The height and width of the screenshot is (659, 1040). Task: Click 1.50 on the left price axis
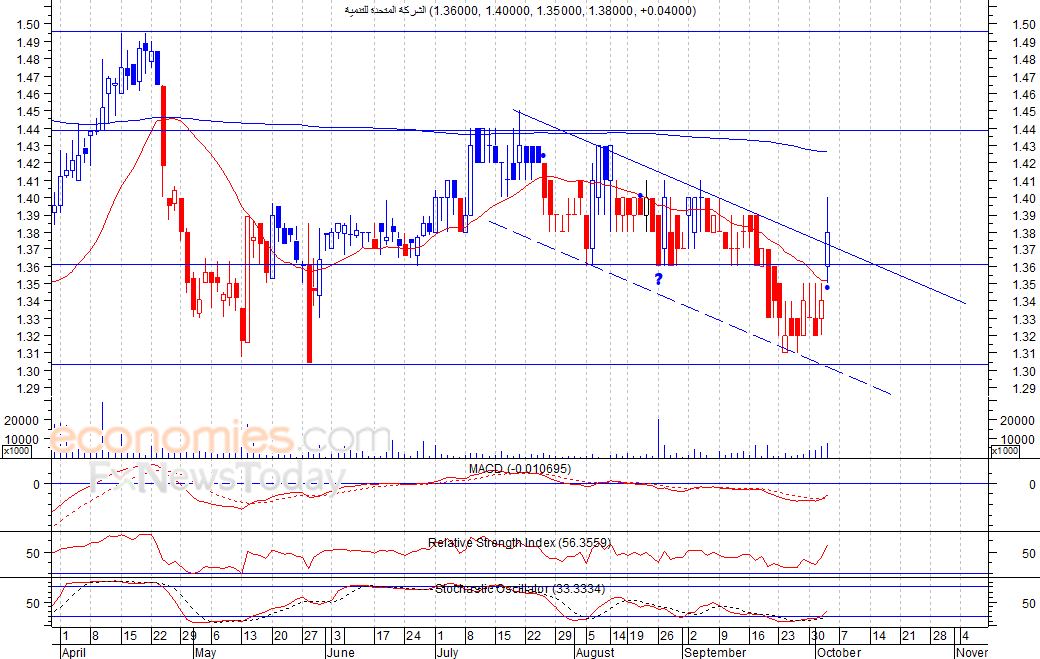pyautogui.click(x=29, y=25)
